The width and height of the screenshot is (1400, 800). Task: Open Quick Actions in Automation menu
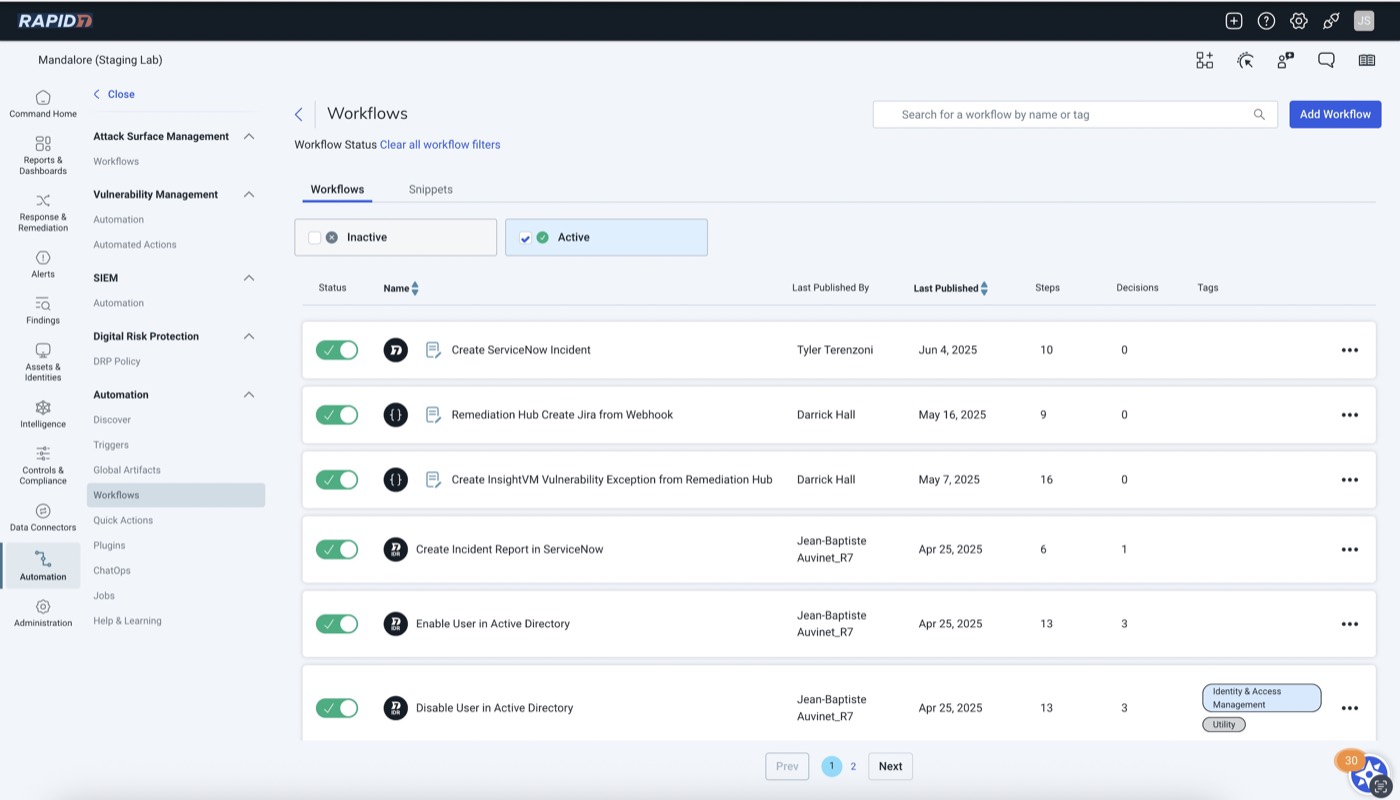tap(123, 520)
